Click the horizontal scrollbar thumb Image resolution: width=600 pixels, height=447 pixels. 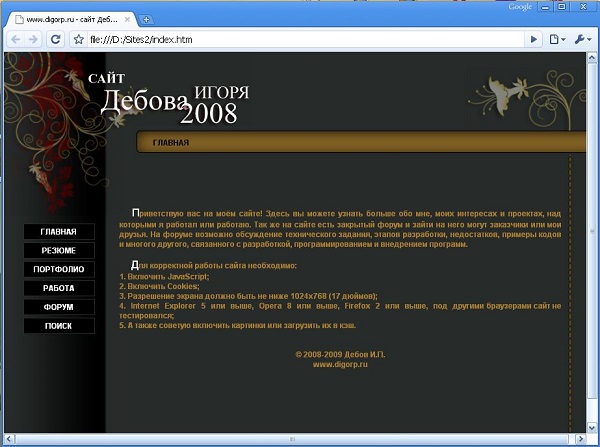coord(290,439)
